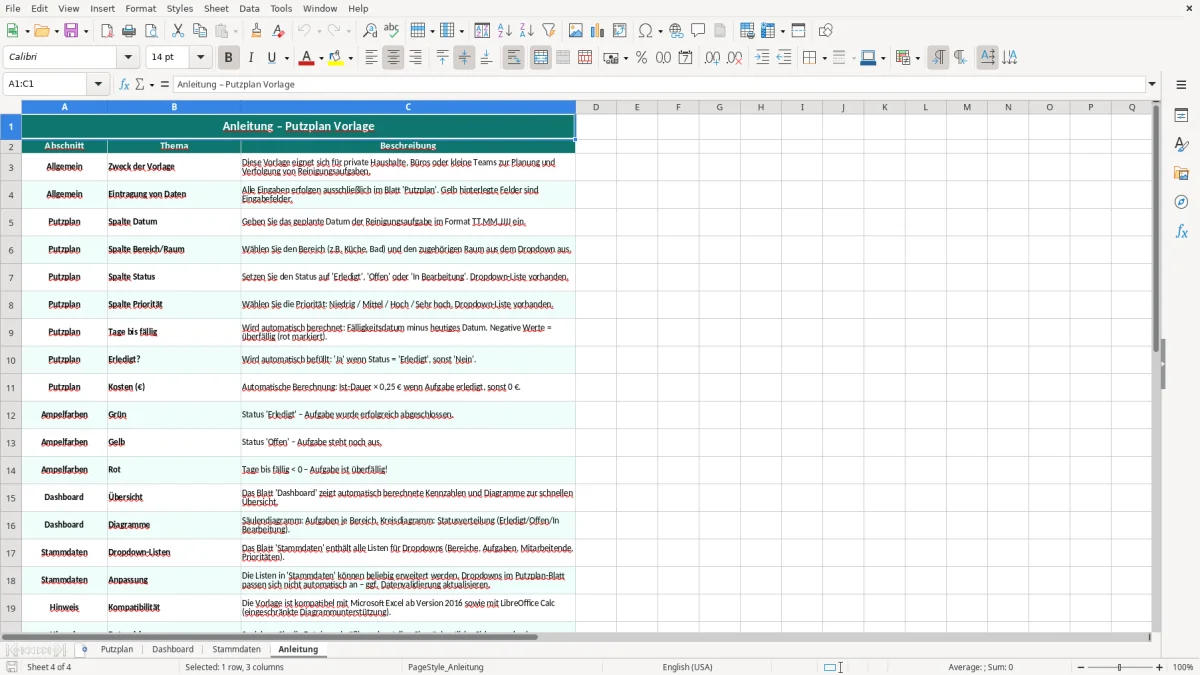Open the Font Size dropdown

201,58
